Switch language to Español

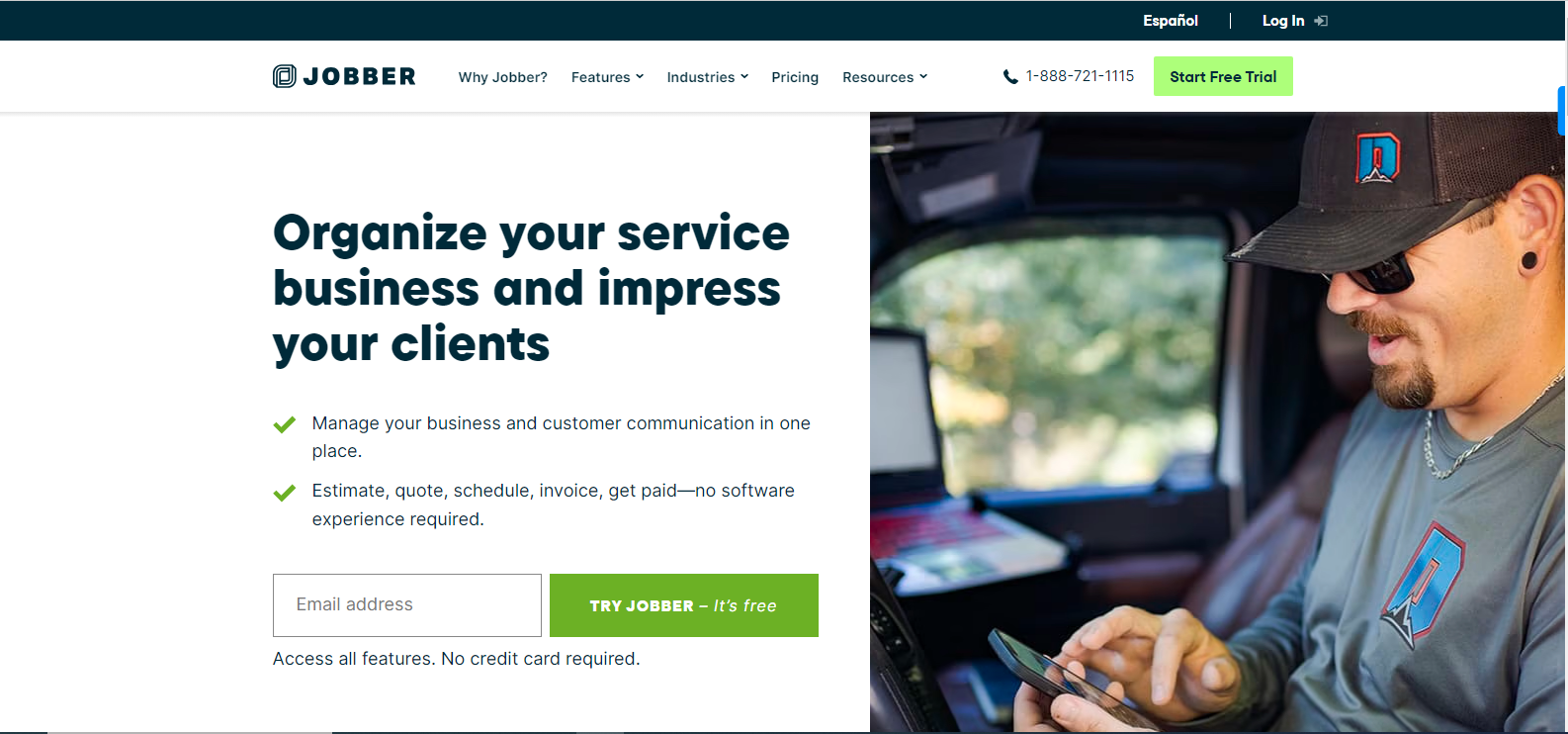pyautogui.click(x=1171, y=21)
